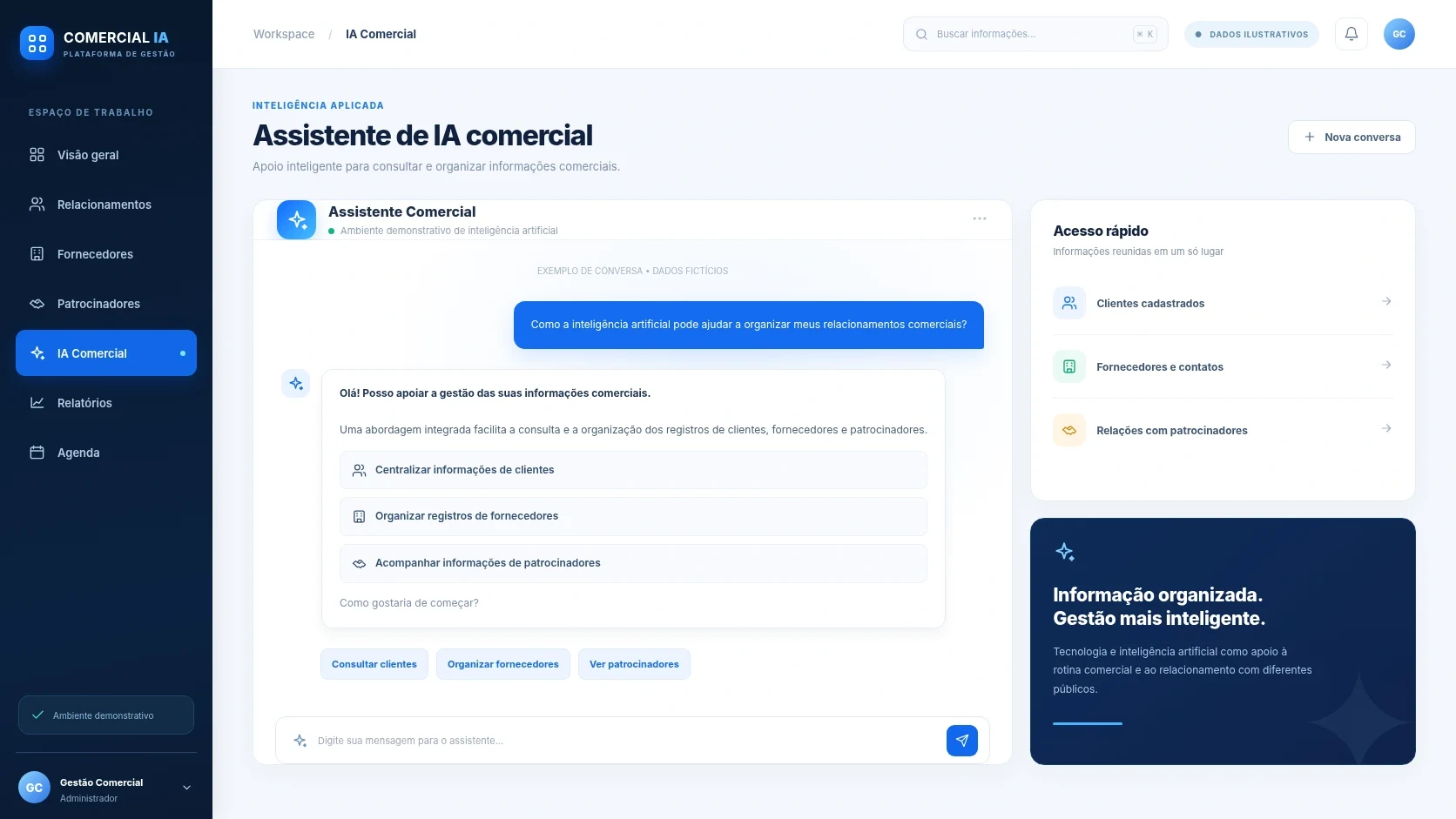Open the chat options three-dot menu

pos(980,218)
